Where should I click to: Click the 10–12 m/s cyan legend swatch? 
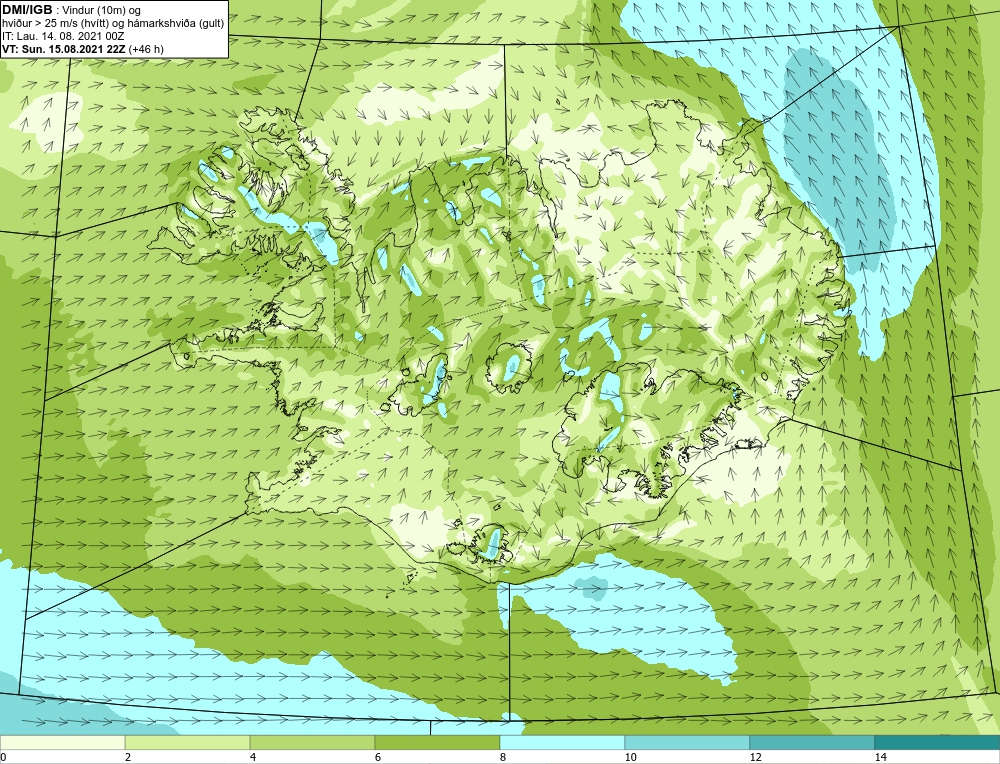point(688,742)
